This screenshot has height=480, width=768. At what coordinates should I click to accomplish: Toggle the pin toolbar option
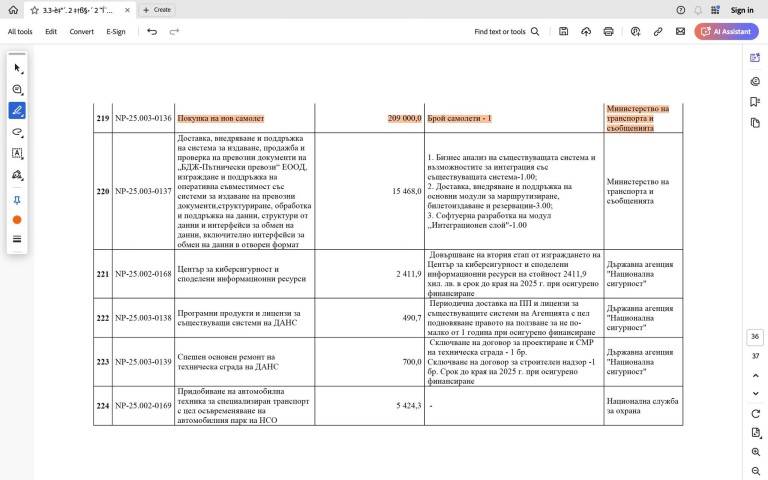pyautogui.click(x=17, y=200)
